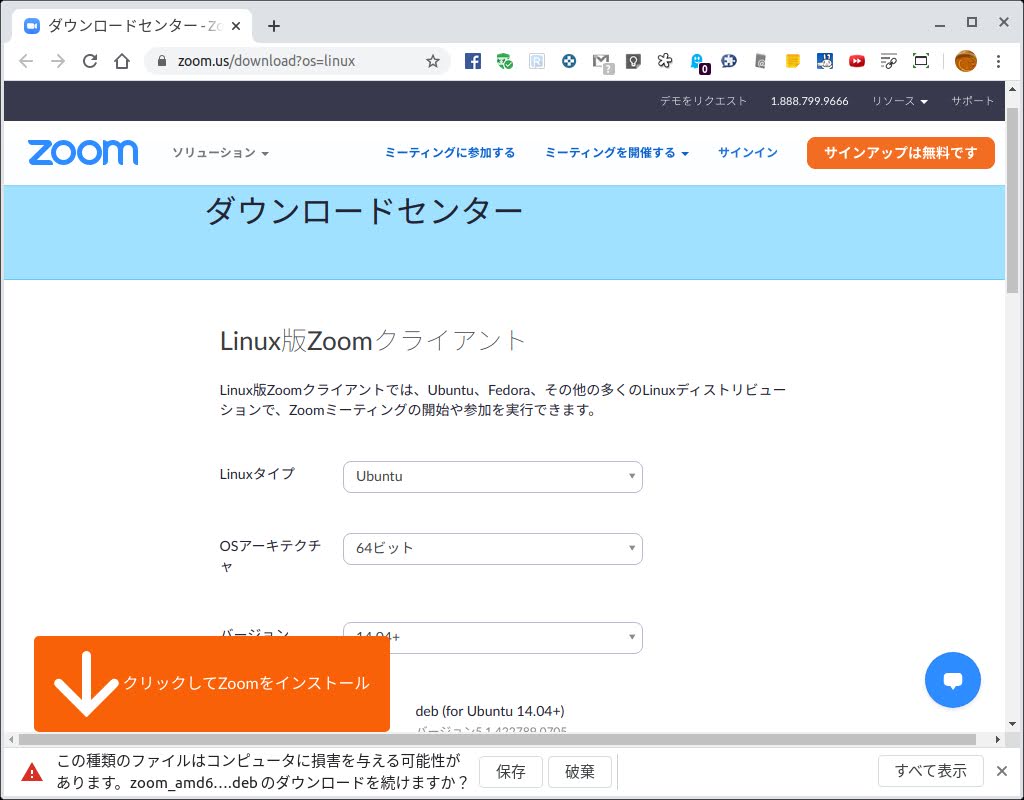
Task: Click the light blue R extension icon
Action: (x=537, y=61)
